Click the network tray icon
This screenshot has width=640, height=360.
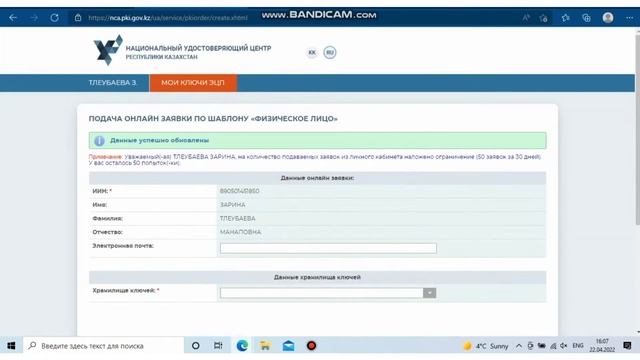click(x=553, y=346)
